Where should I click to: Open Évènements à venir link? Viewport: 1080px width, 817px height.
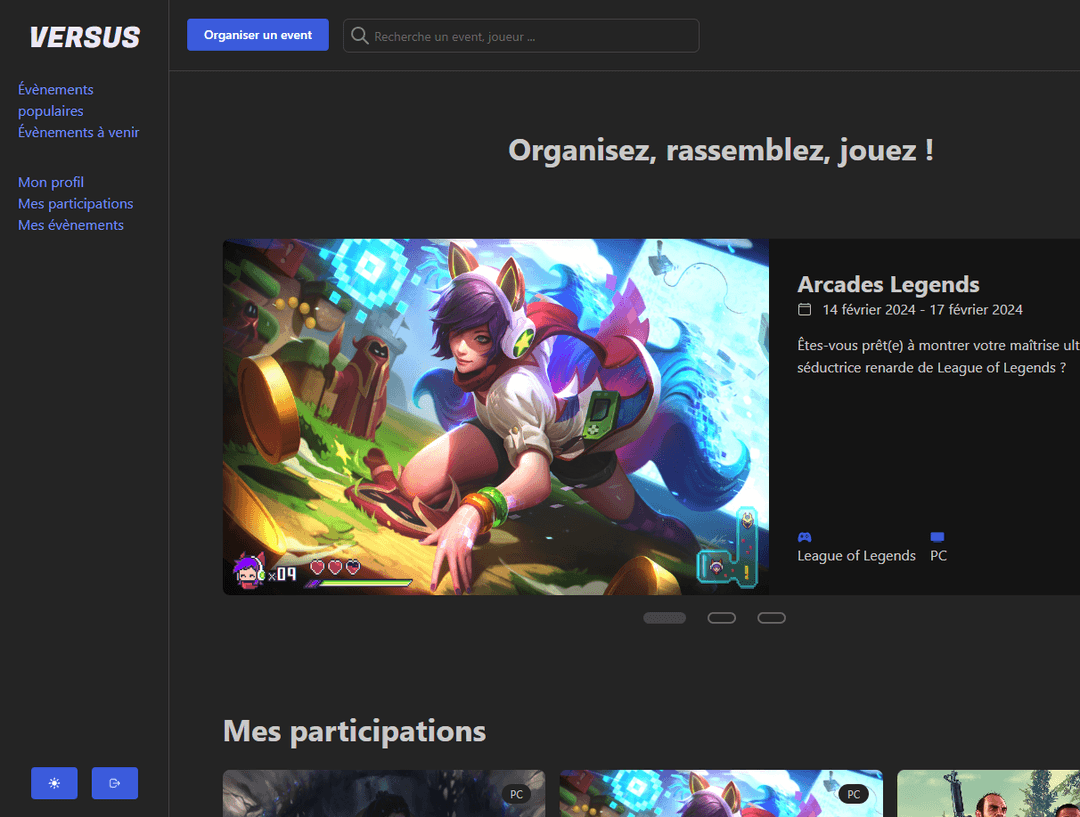coord(79,132)
